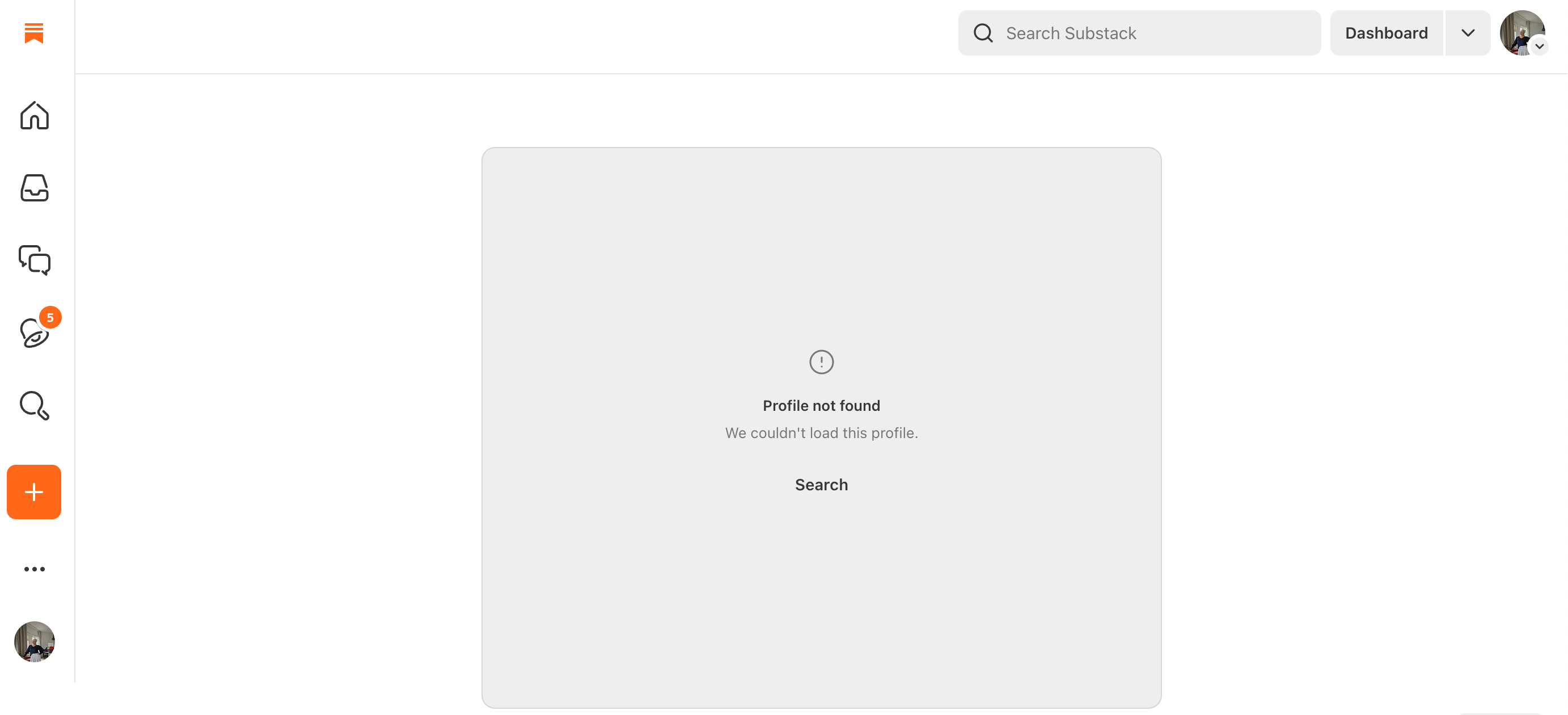Open the Dashboard button
Screen dimensions: 1568x715
tap(1386, 33)
